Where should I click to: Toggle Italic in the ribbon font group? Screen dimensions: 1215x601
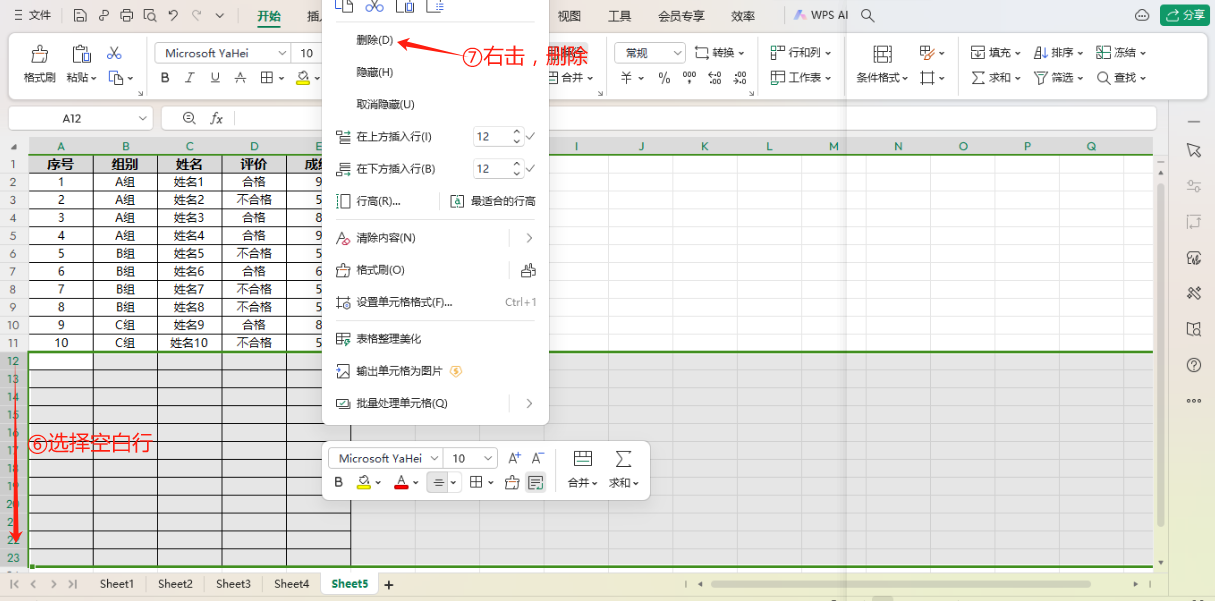191,78
